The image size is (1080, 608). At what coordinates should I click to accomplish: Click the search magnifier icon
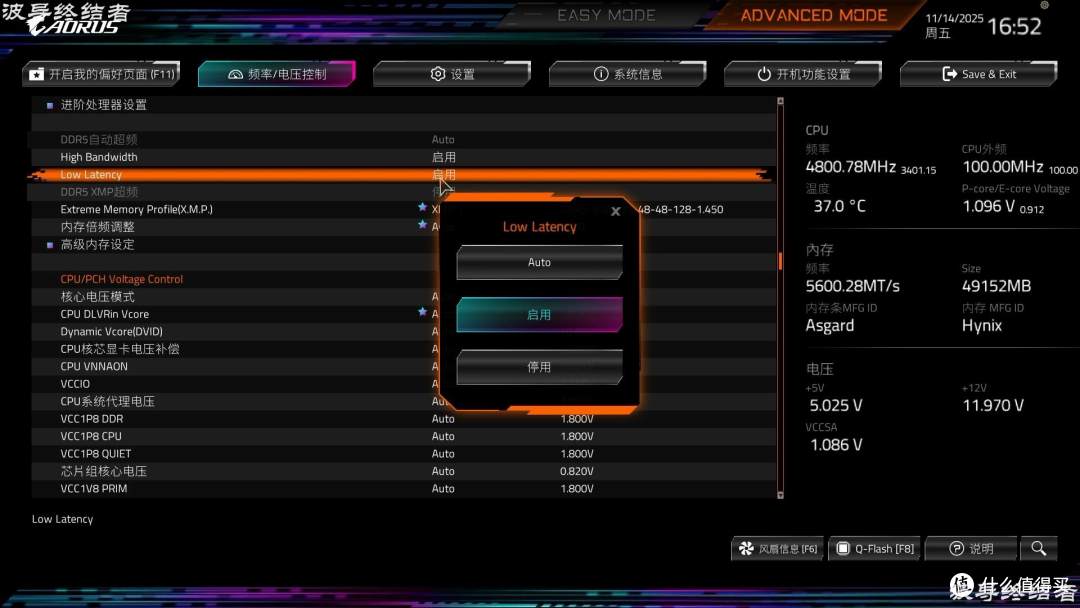1039,549
